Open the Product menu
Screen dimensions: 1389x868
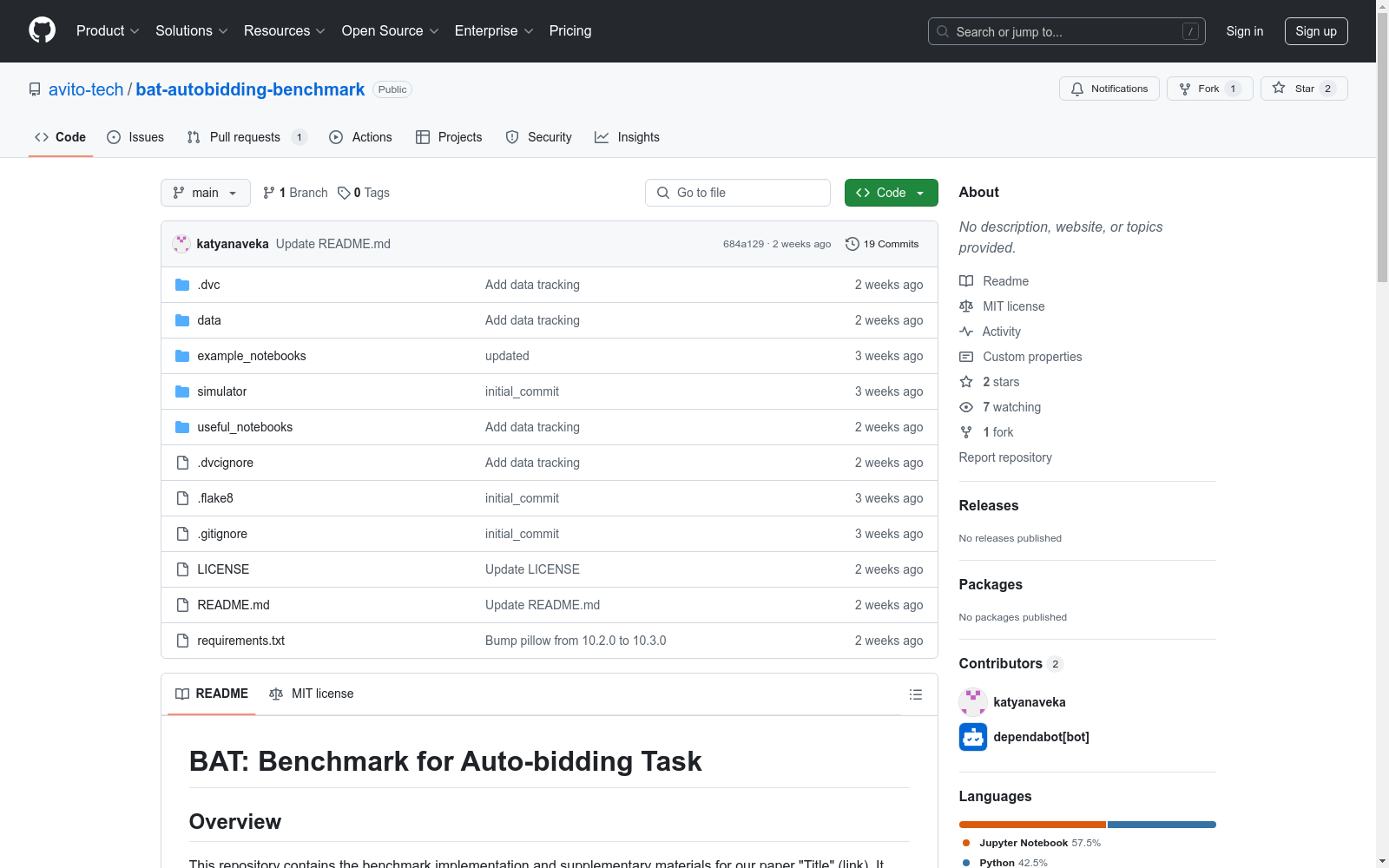(108, 31)
